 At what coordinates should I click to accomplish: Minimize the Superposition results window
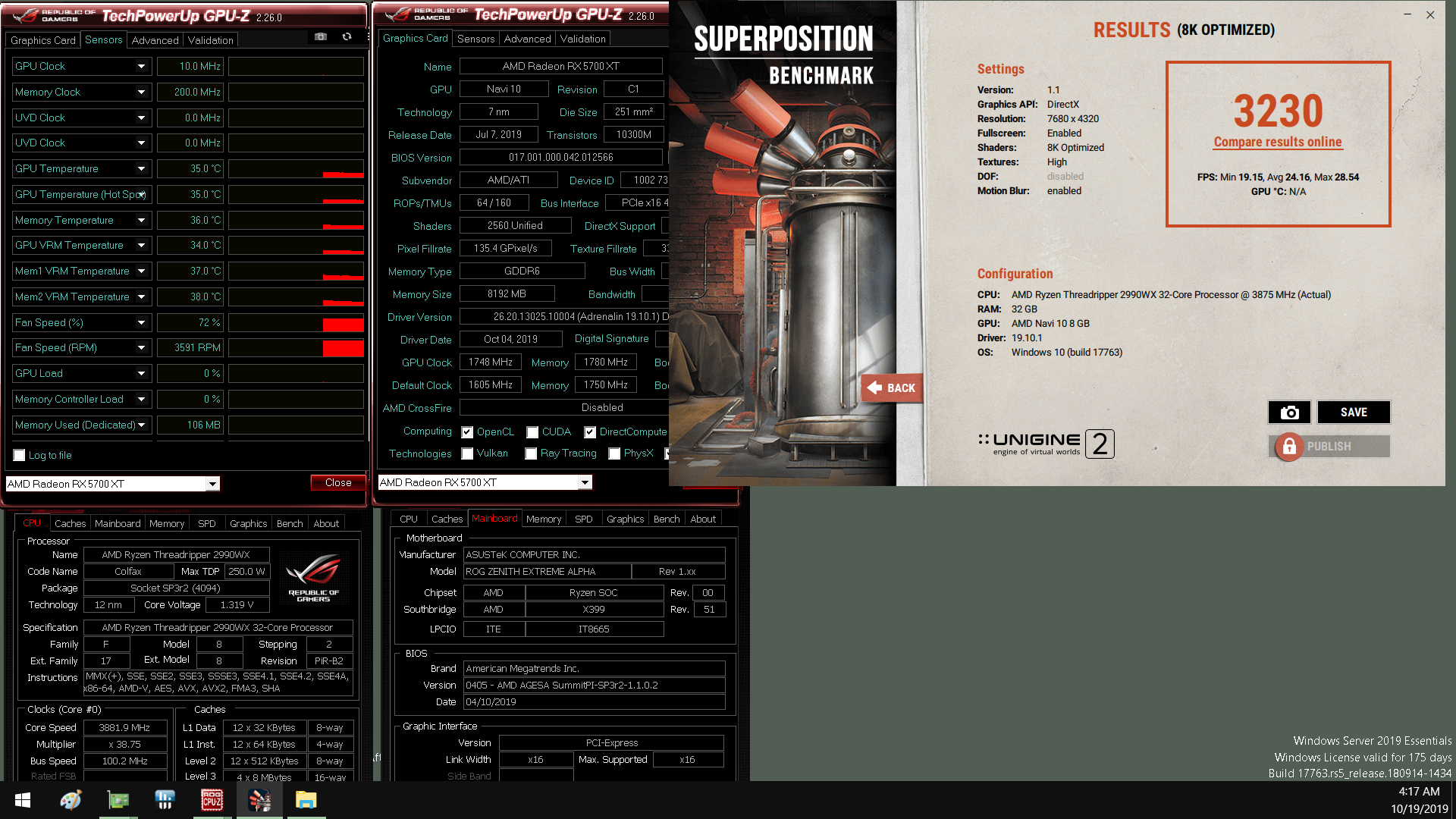click(x=1407, y=14)
